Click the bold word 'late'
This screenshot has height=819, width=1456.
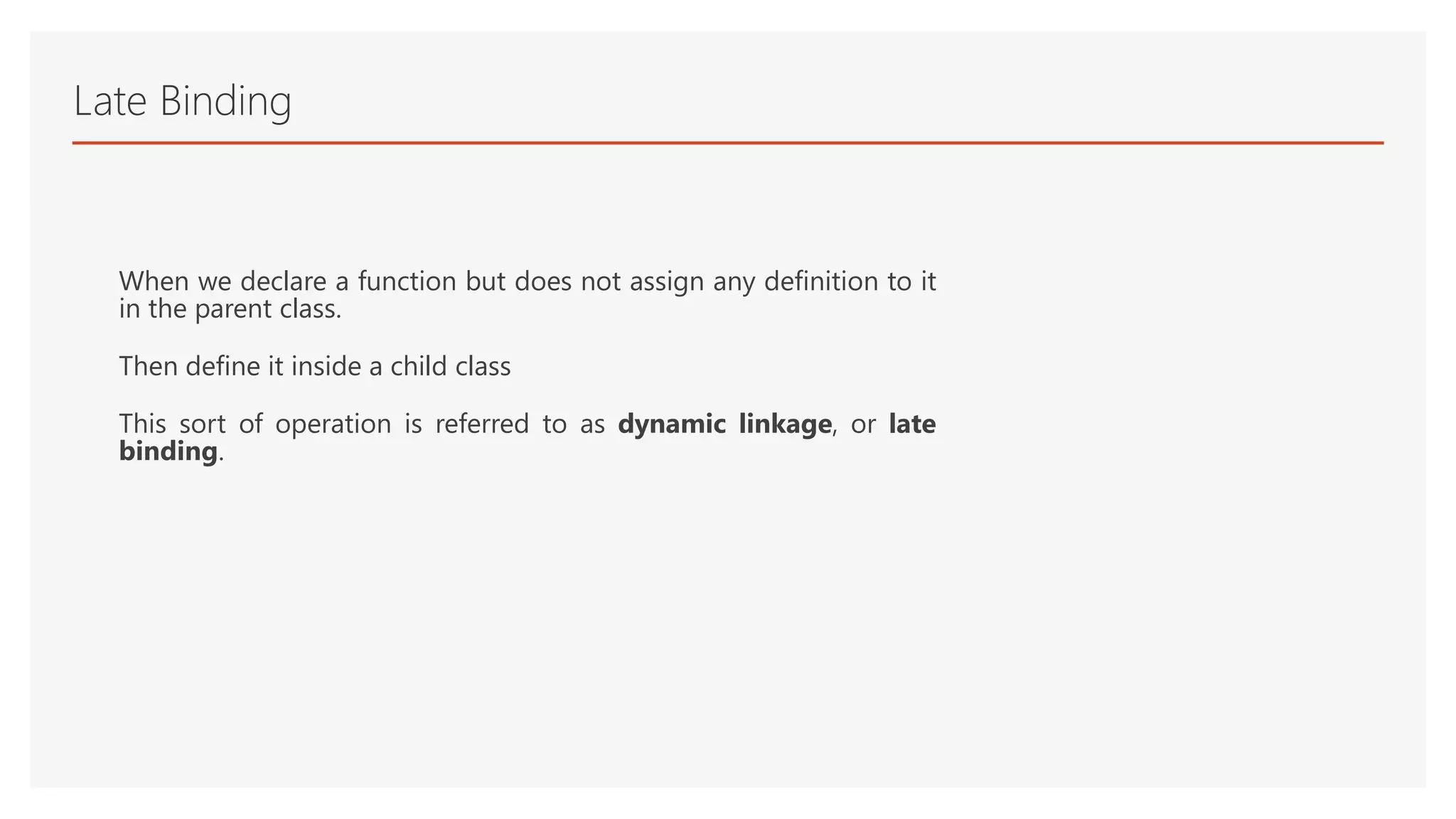[x=912, y=424]
